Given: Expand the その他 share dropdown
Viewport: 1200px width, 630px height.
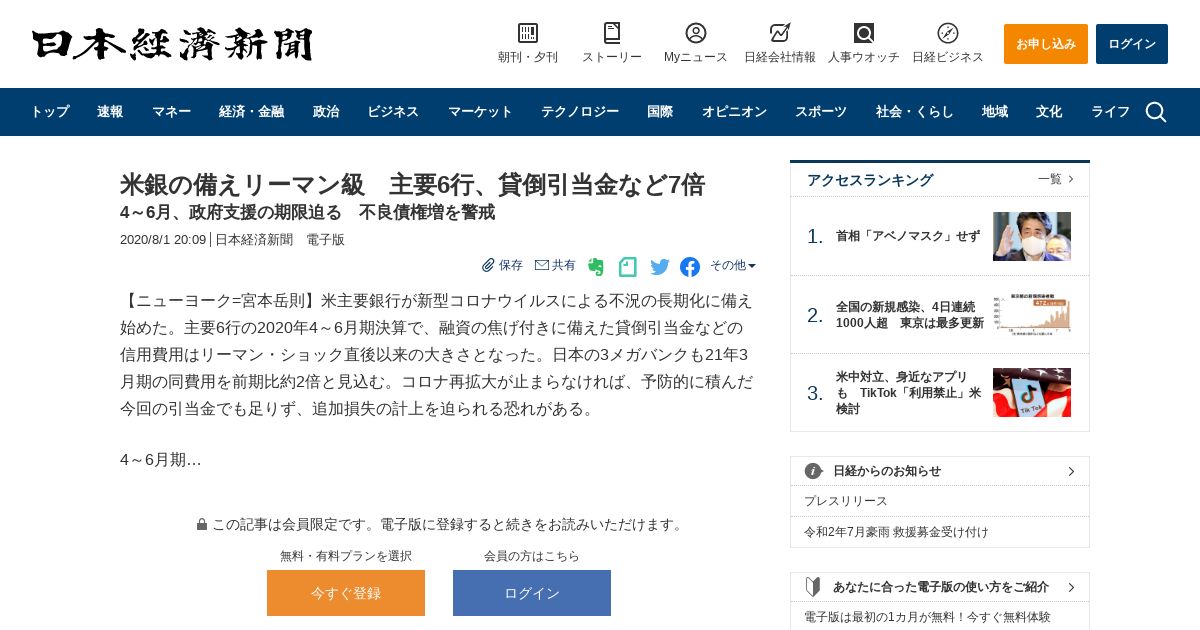Looking at the screenshot, I should 733,266.
